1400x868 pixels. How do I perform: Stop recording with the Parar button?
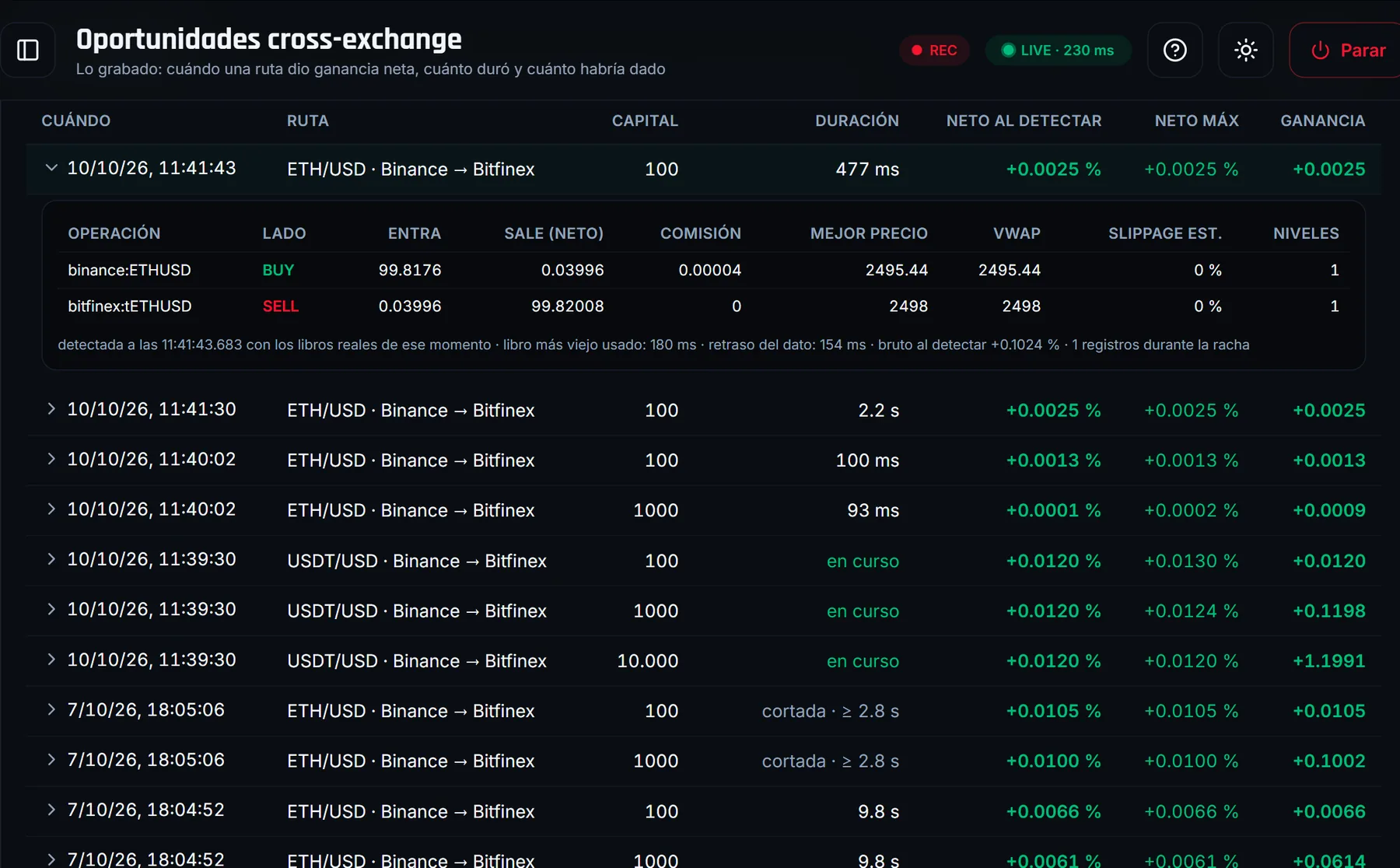[x=1348, y=51]
